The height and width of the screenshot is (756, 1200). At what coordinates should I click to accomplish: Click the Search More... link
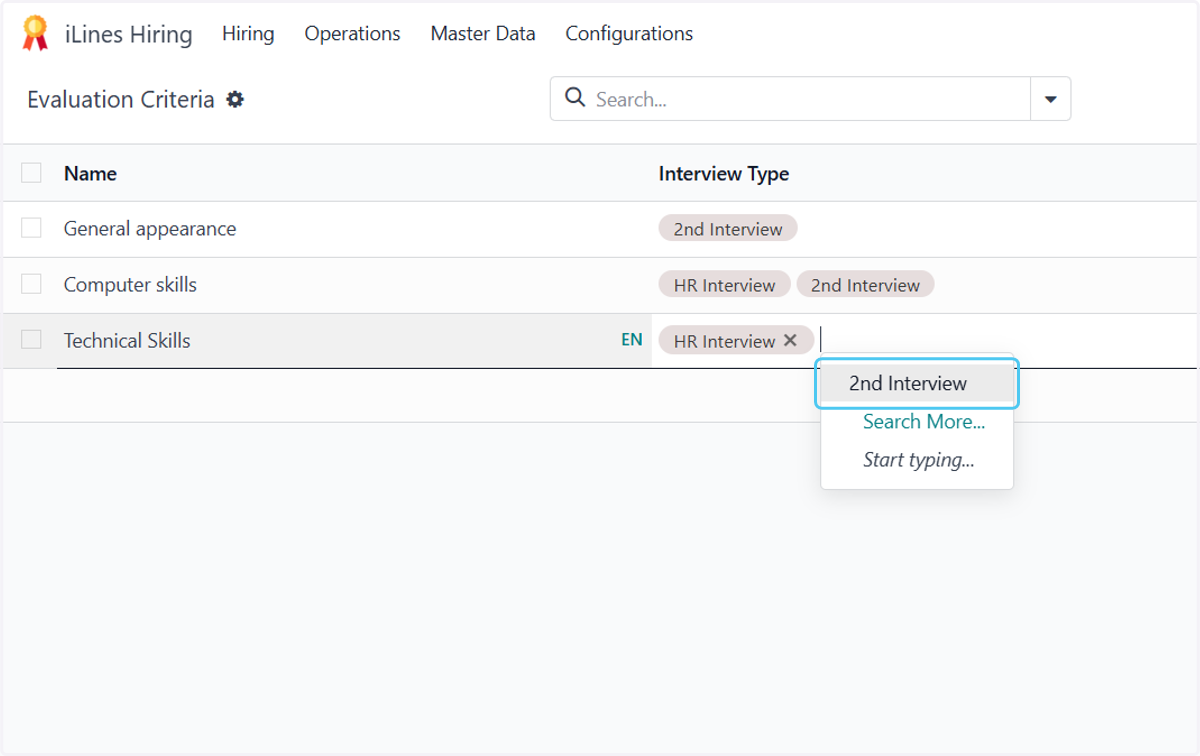point(924,422)
